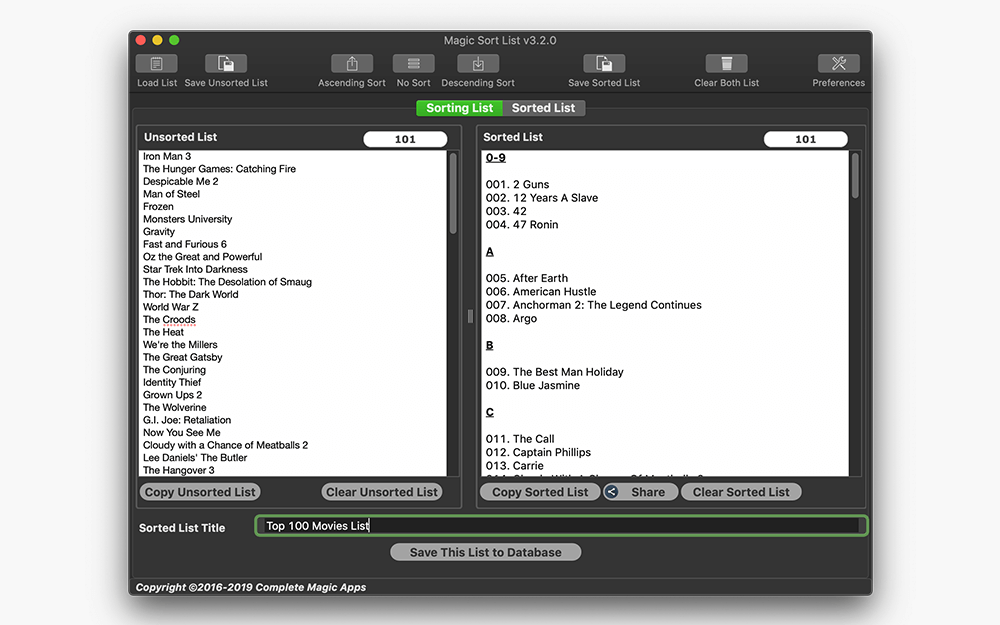
Task: Click 'Grown Ups 2' entry
Action: coord(172,395)
